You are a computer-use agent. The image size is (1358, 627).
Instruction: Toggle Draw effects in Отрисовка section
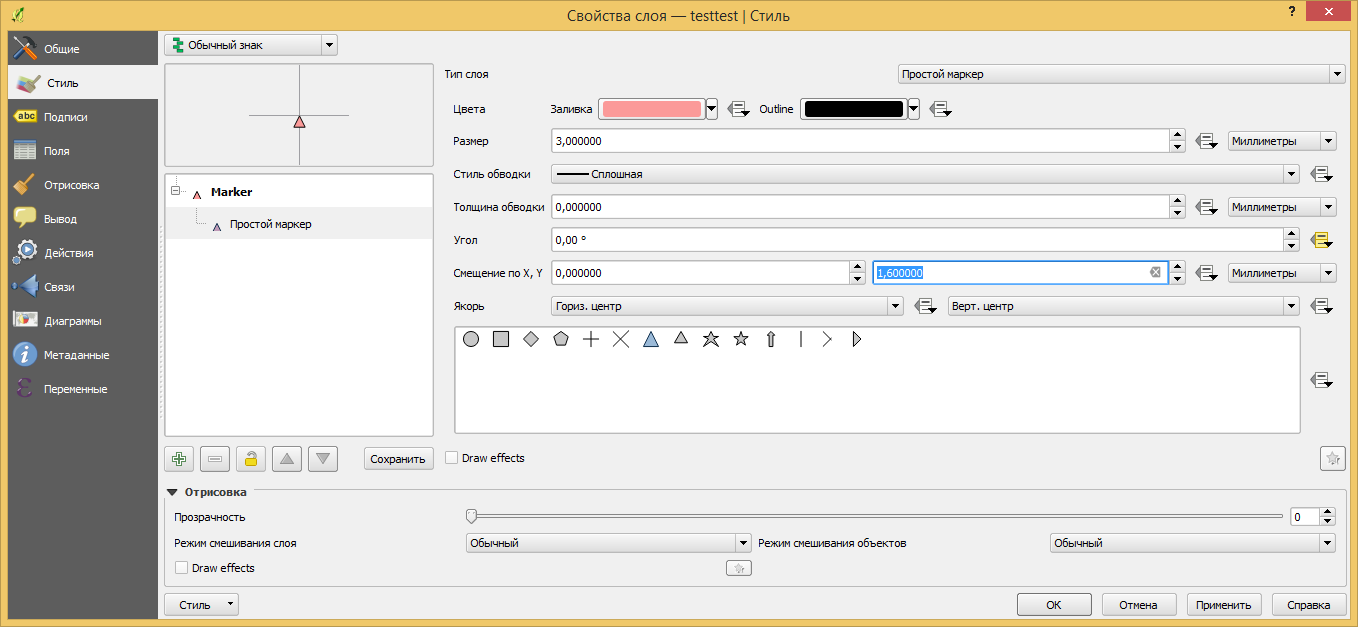click(182, 568)
